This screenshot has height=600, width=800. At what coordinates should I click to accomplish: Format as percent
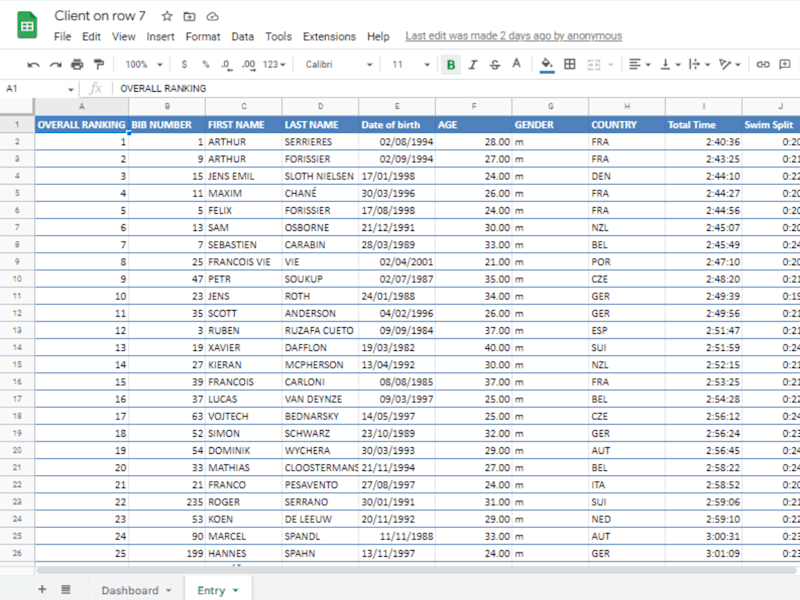[x=206, y=64]
